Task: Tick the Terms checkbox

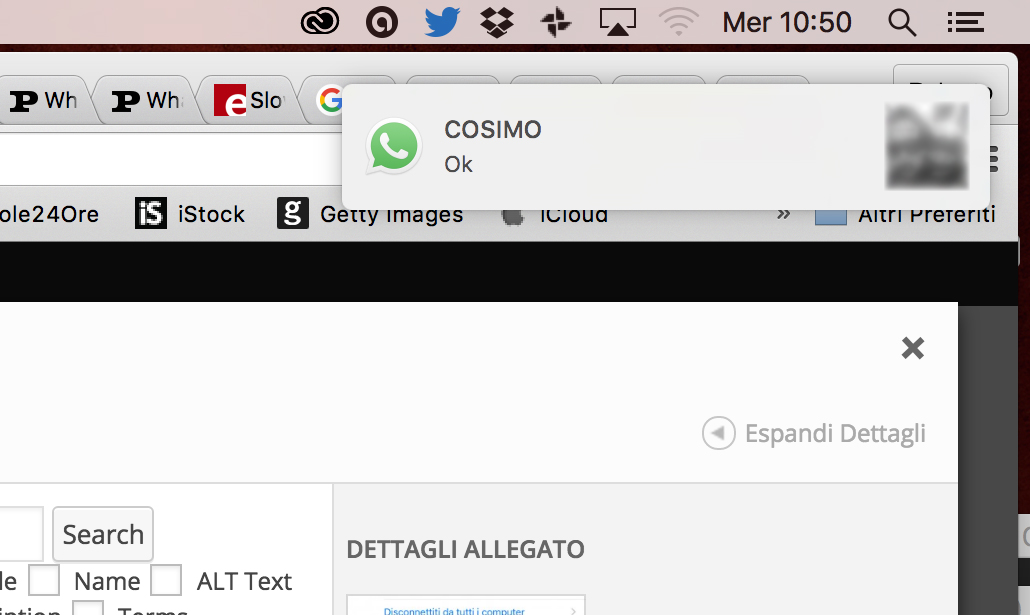Action: [89, 608]
